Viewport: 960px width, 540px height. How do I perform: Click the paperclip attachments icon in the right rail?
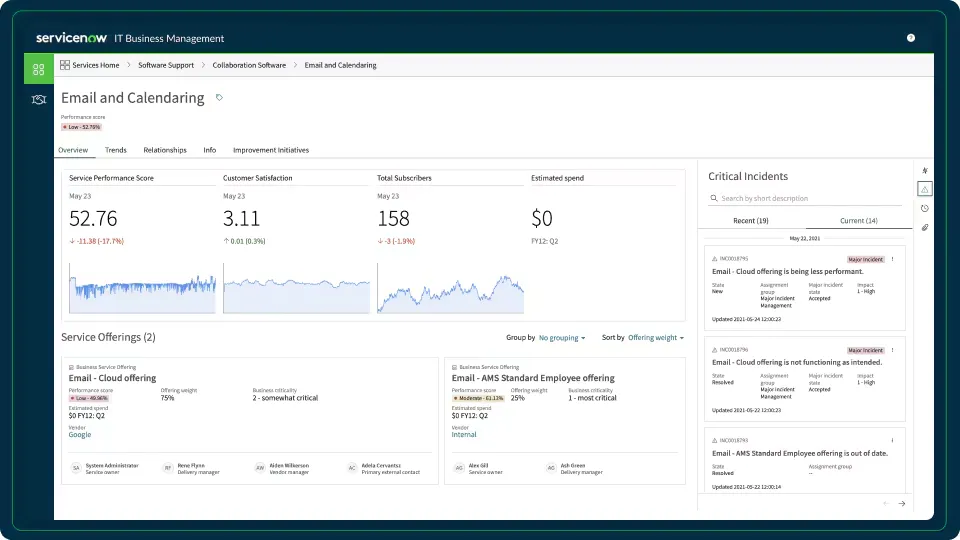(925, 227)
